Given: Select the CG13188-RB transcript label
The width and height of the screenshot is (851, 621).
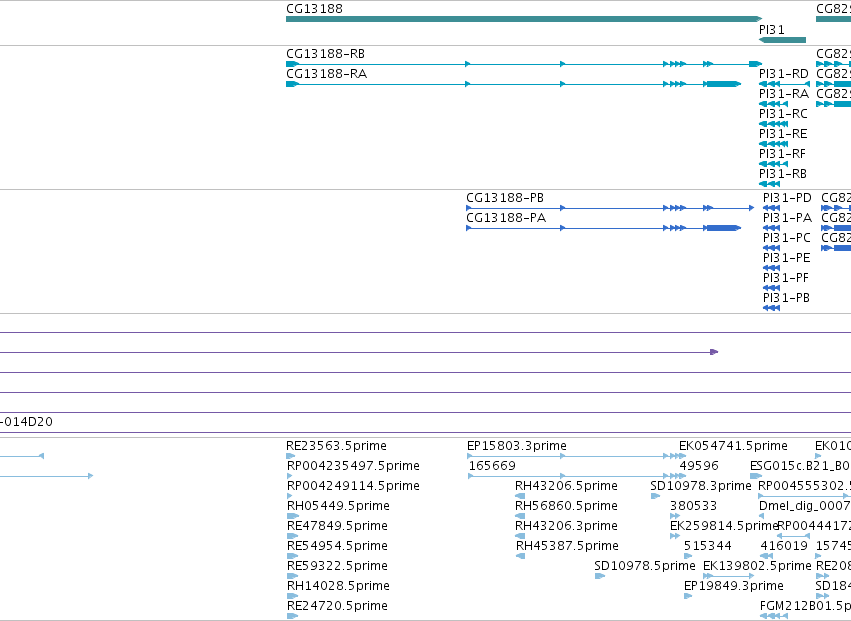Looking at the screenshot, I should click(326, 54).
